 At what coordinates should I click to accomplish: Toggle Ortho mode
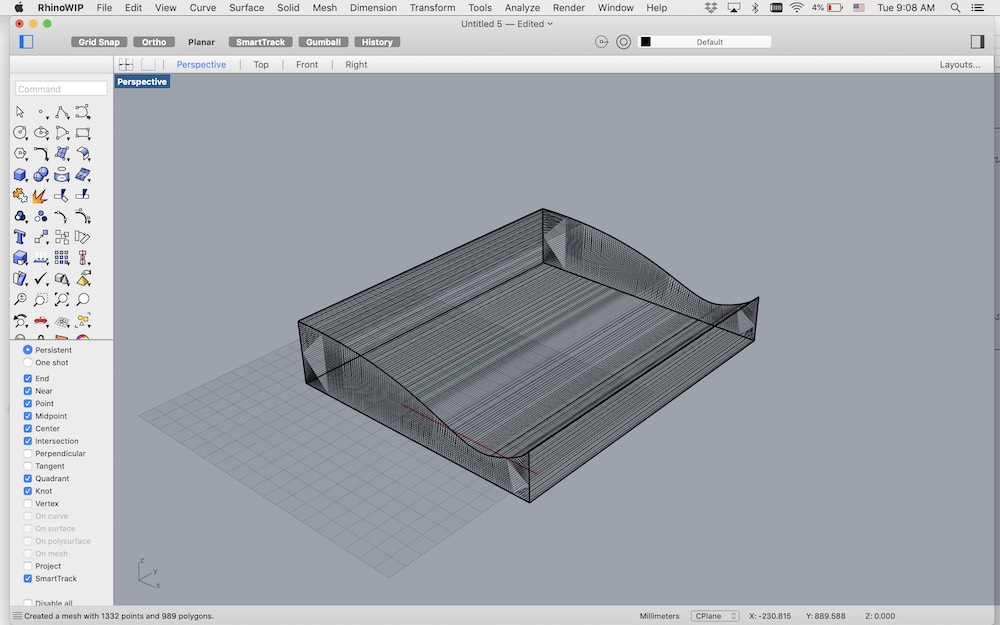point(154,42)
